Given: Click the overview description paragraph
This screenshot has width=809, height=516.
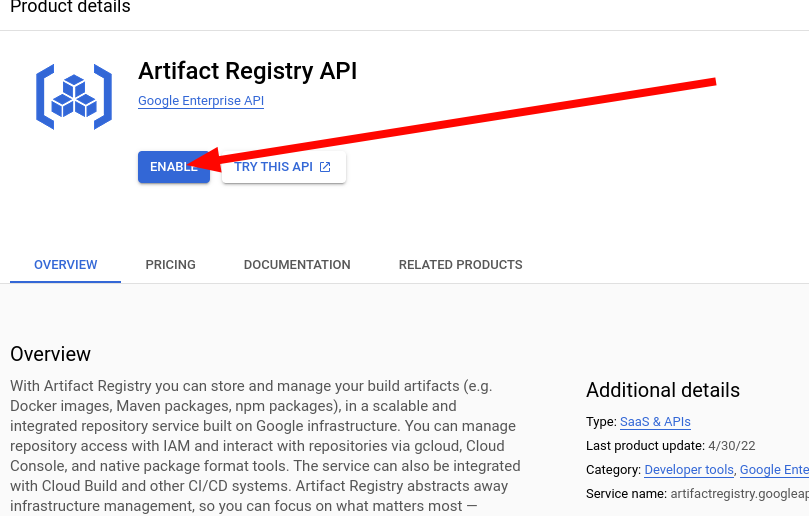Looking at the screenshot, I should point(265,446).
